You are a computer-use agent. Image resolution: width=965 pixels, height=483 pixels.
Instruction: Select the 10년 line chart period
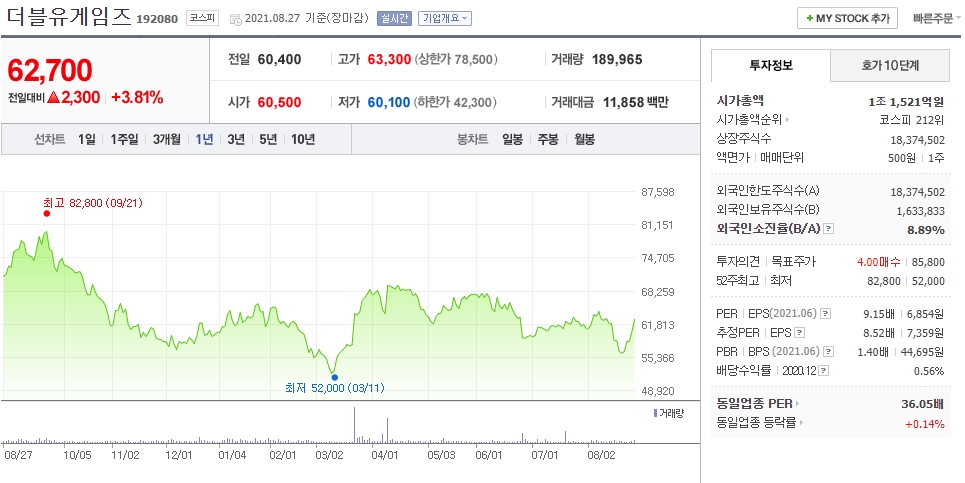[x=303, y=140]
